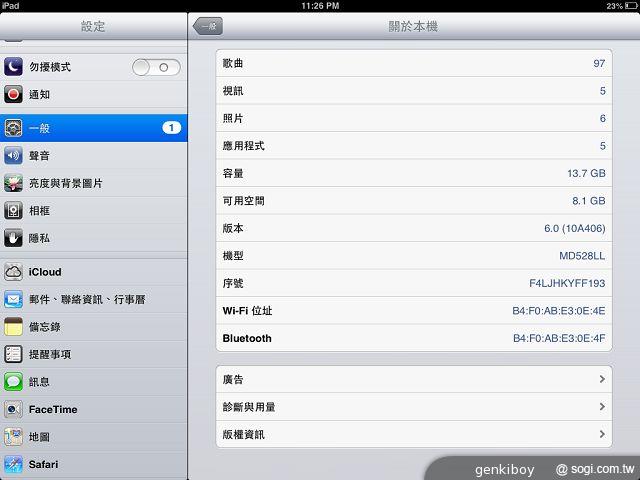Open the 相框 Picture Frame icon

pos(13,211)
